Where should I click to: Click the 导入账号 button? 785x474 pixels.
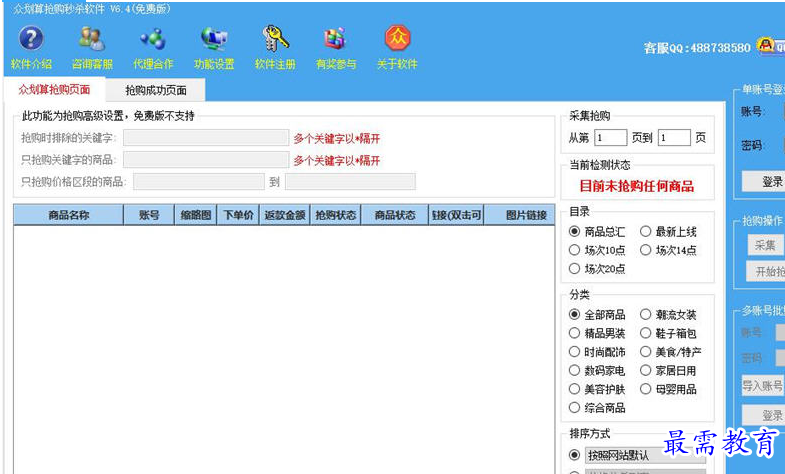762,385
